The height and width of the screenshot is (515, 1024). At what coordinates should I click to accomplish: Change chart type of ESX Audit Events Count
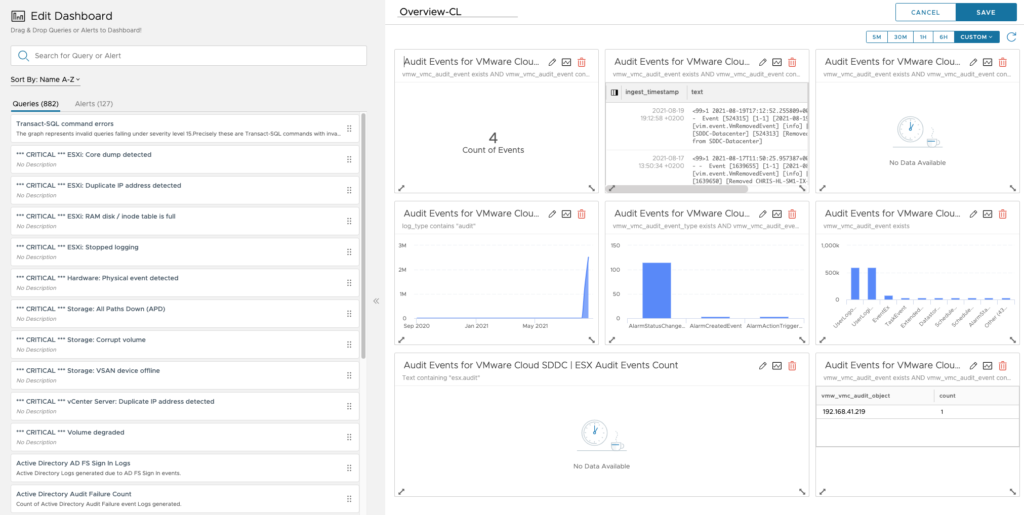coord(776,366)
